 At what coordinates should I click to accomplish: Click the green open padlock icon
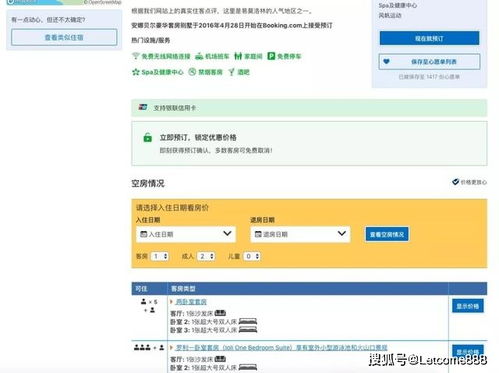(x=148, y=137)
